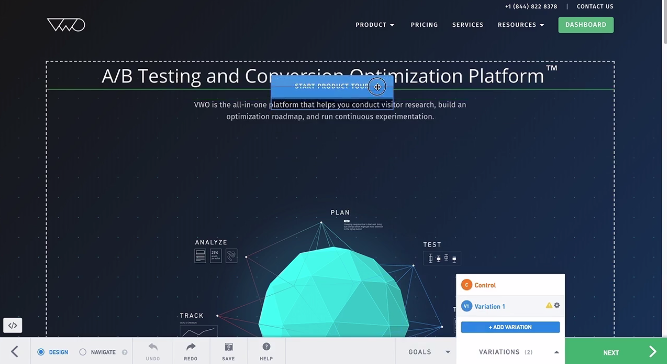Click the move handle on the dragged button
Screen dimensions: 667x364
coord(377,87)
